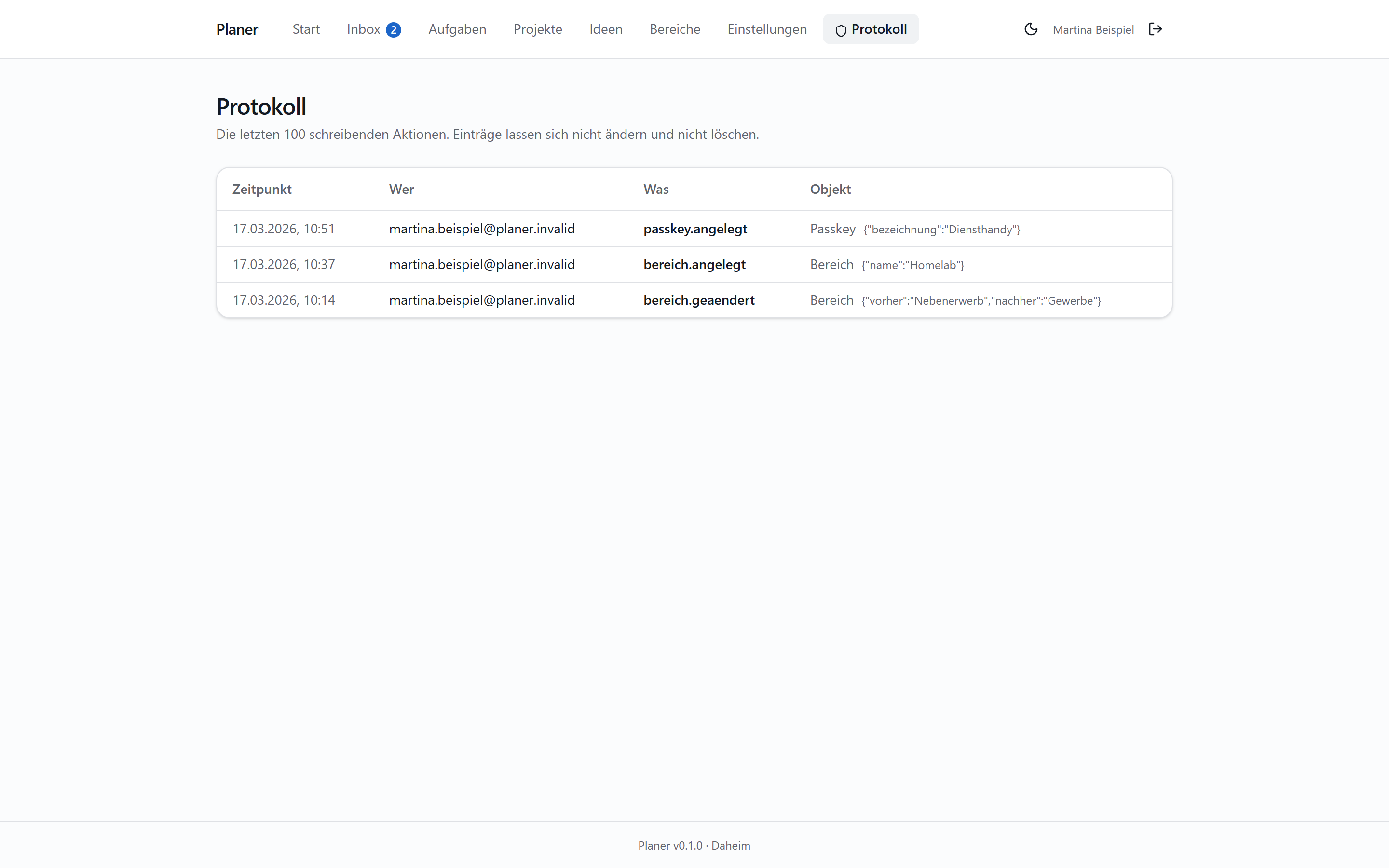Open the Aufgaben section
The height and width of the screenshot is (868, 1389).
tap(457, 29)
